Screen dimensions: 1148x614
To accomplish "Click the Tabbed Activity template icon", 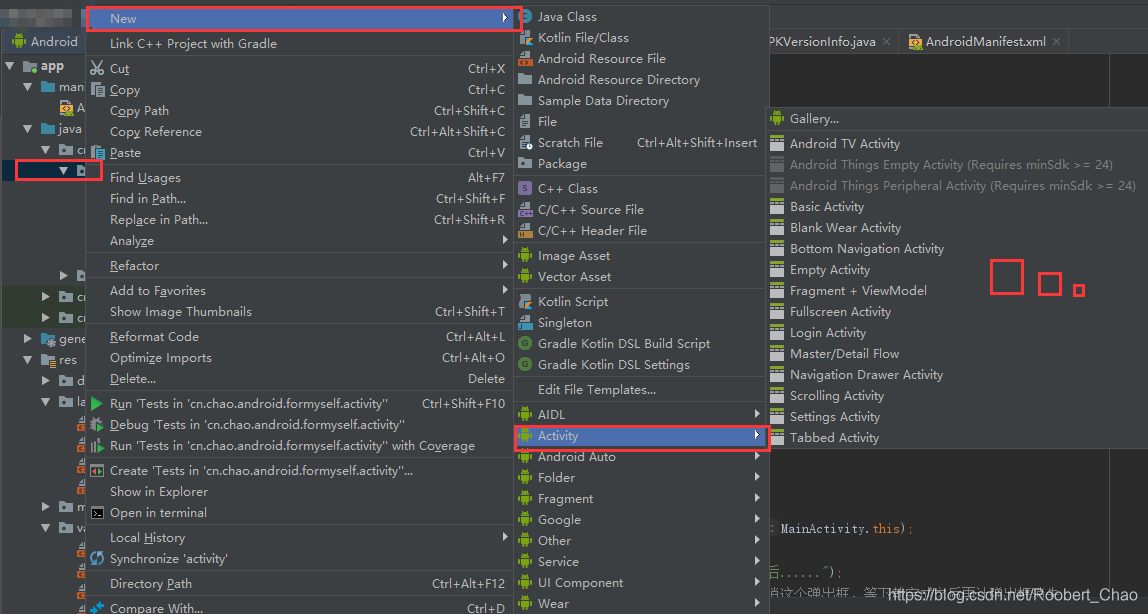I will click(x=777, y=438).
